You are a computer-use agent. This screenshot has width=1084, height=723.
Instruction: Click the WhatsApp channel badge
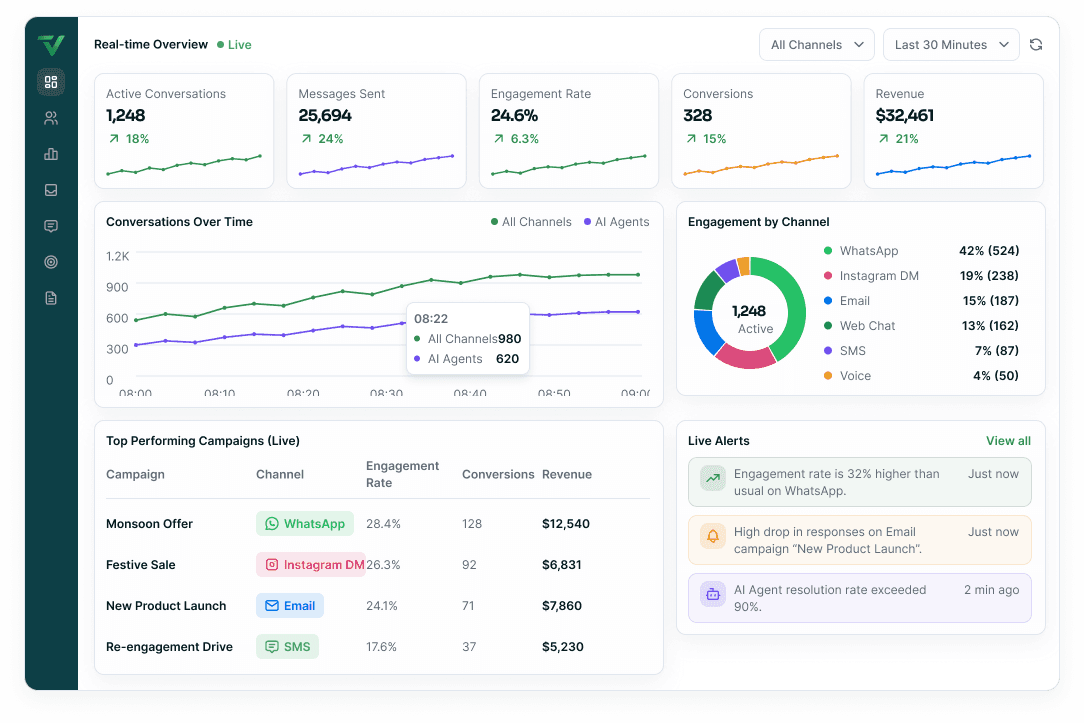pyautogui.click(x=305, y=524)
